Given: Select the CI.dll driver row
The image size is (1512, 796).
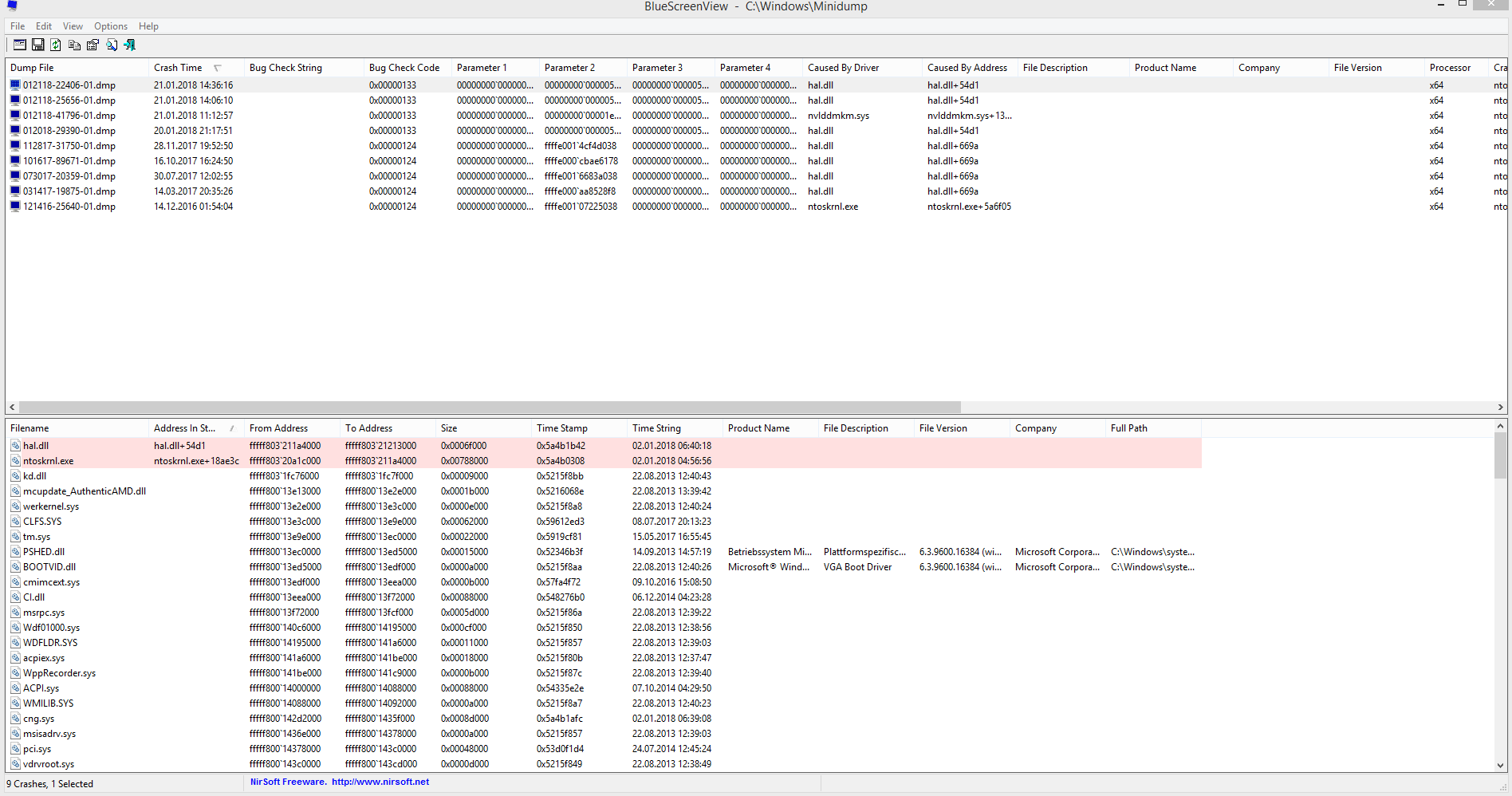Looking at the screenshot, I should point(603,597).
